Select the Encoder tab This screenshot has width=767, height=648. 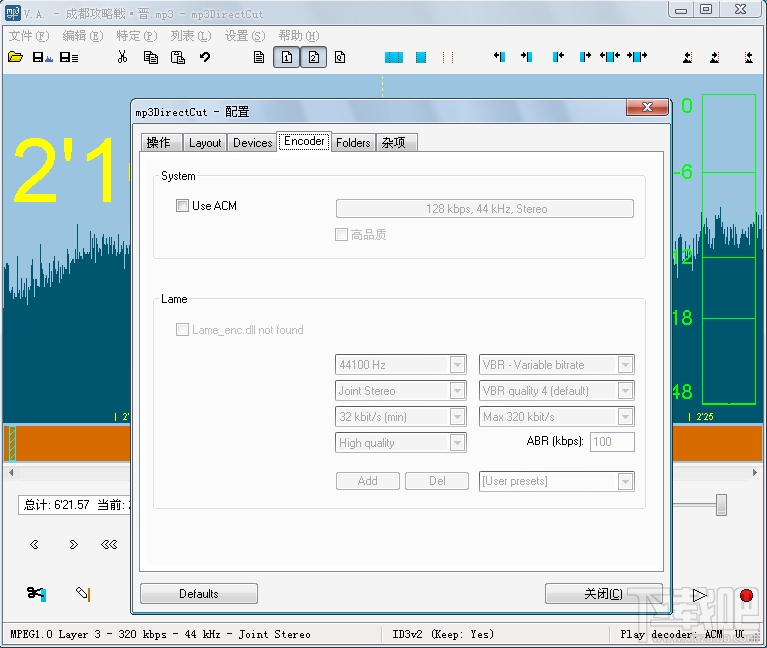[x=304, y=141]
